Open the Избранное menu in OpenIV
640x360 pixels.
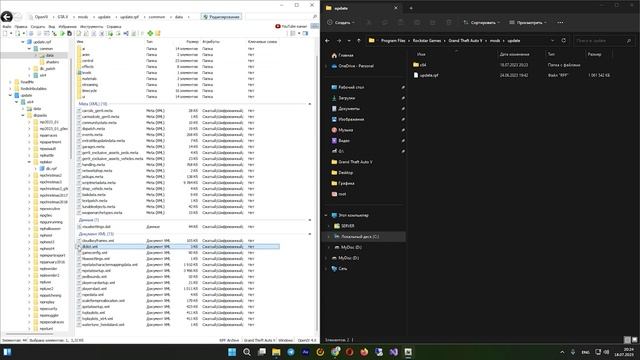click(x=67, y=27)
